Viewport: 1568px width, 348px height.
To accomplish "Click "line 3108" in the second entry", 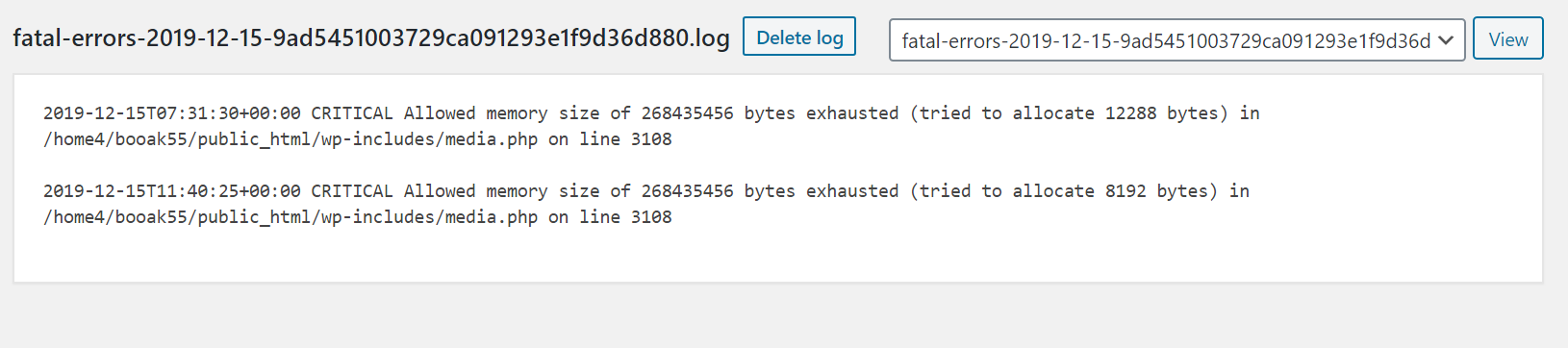I will 625,217.
